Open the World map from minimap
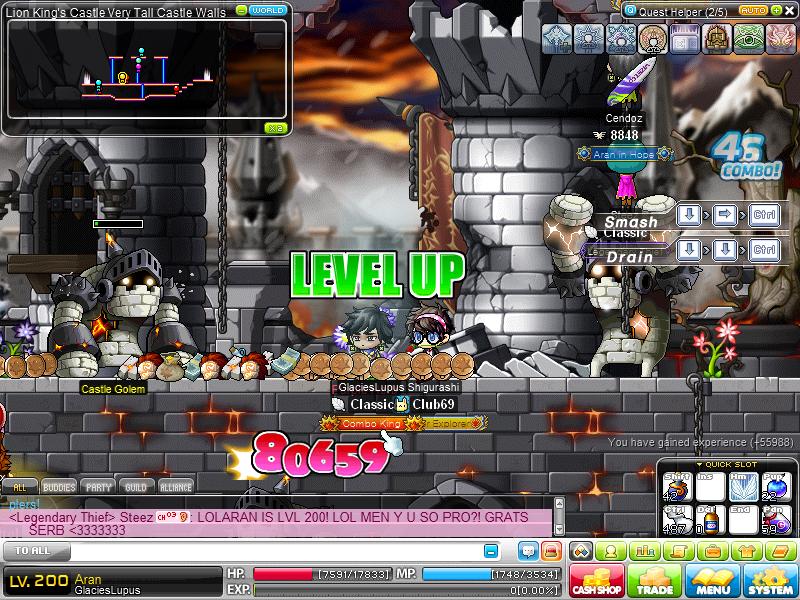 point(268,10)
